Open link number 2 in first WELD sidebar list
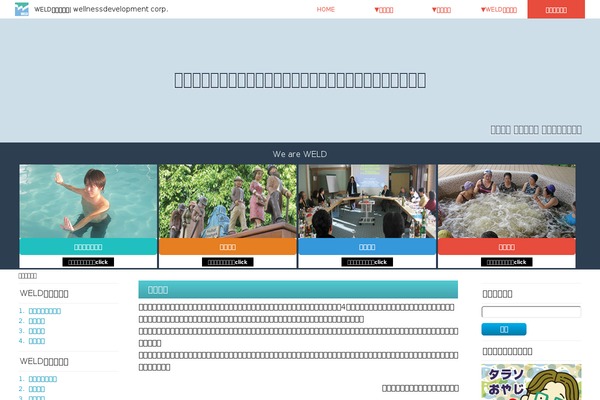 pyautogui.click(x=37, y=321)
